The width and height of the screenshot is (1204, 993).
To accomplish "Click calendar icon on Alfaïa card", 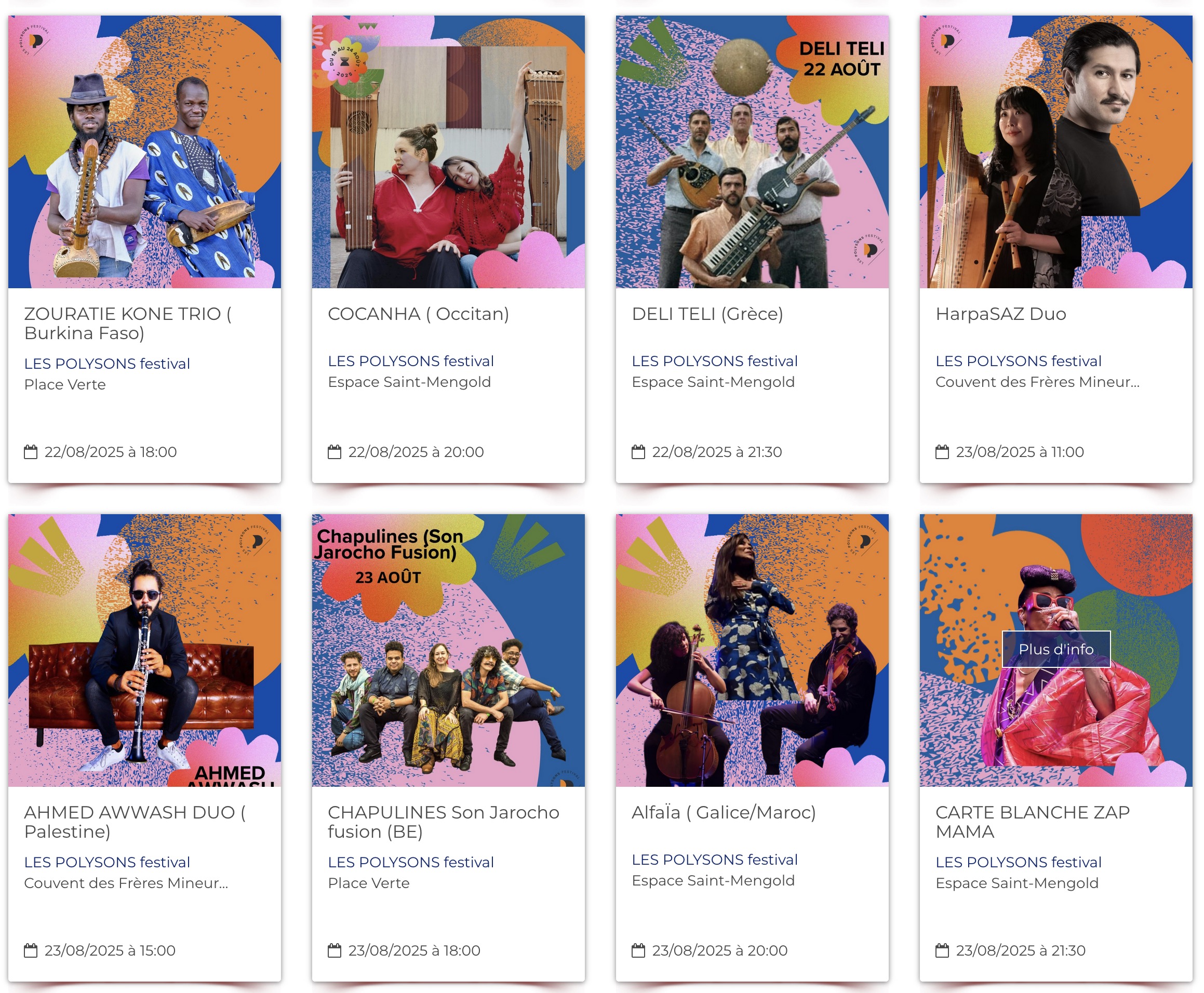I will click(x=638, y=950).
